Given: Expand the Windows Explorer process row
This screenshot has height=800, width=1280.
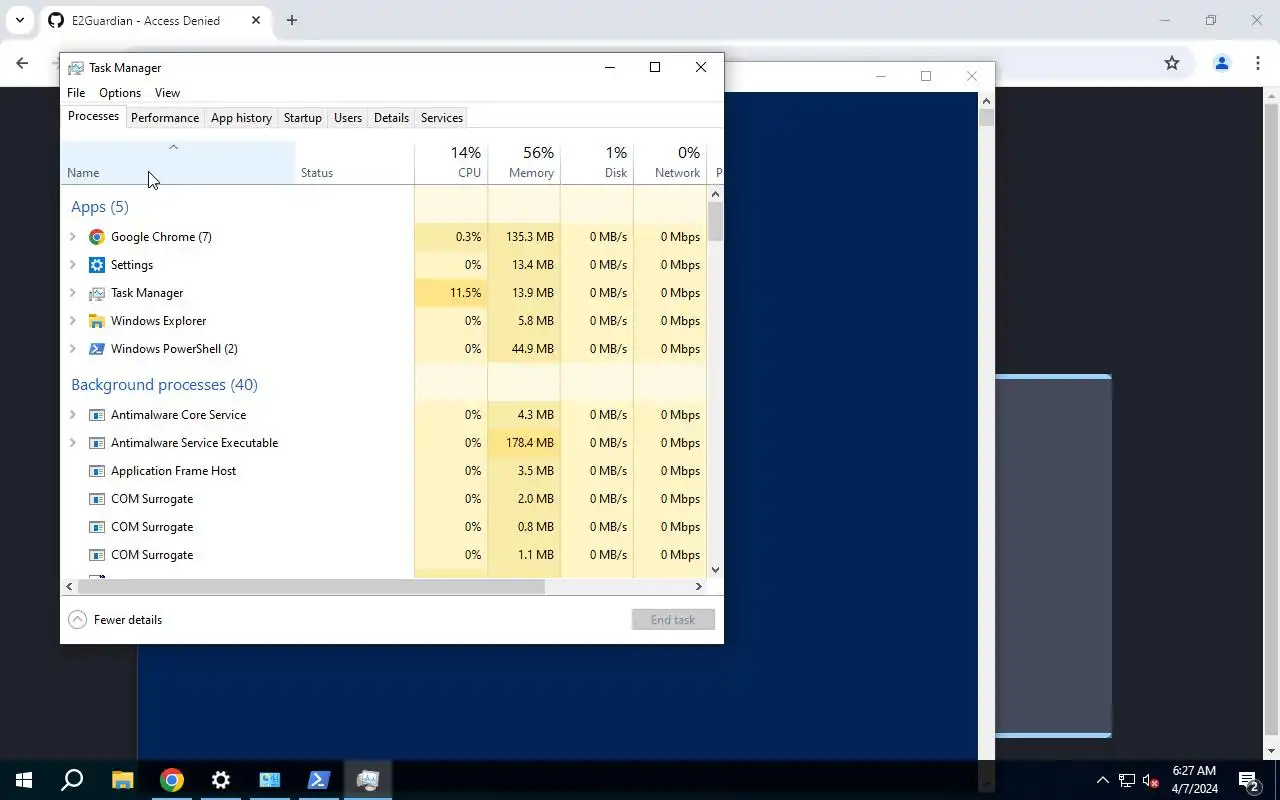Looking at the screenshot, I should (72, 321).
